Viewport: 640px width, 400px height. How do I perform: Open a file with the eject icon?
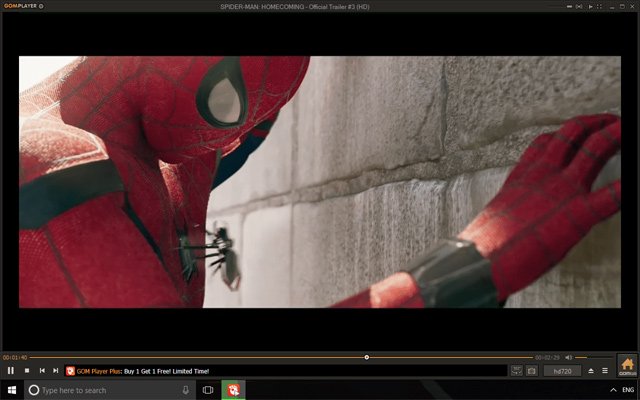[591, 371]
